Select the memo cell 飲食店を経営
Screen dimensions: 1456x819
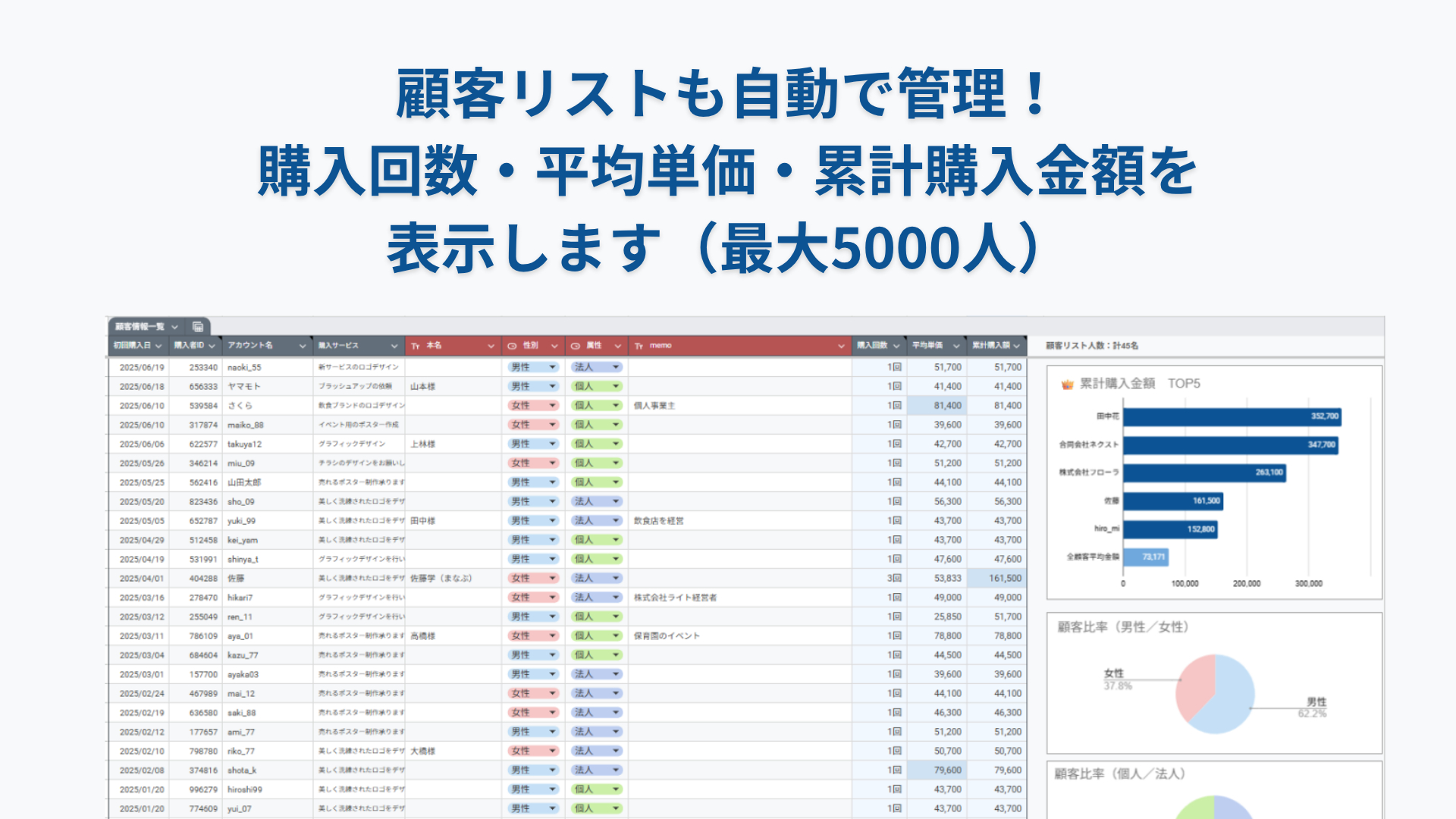point(740,521)
